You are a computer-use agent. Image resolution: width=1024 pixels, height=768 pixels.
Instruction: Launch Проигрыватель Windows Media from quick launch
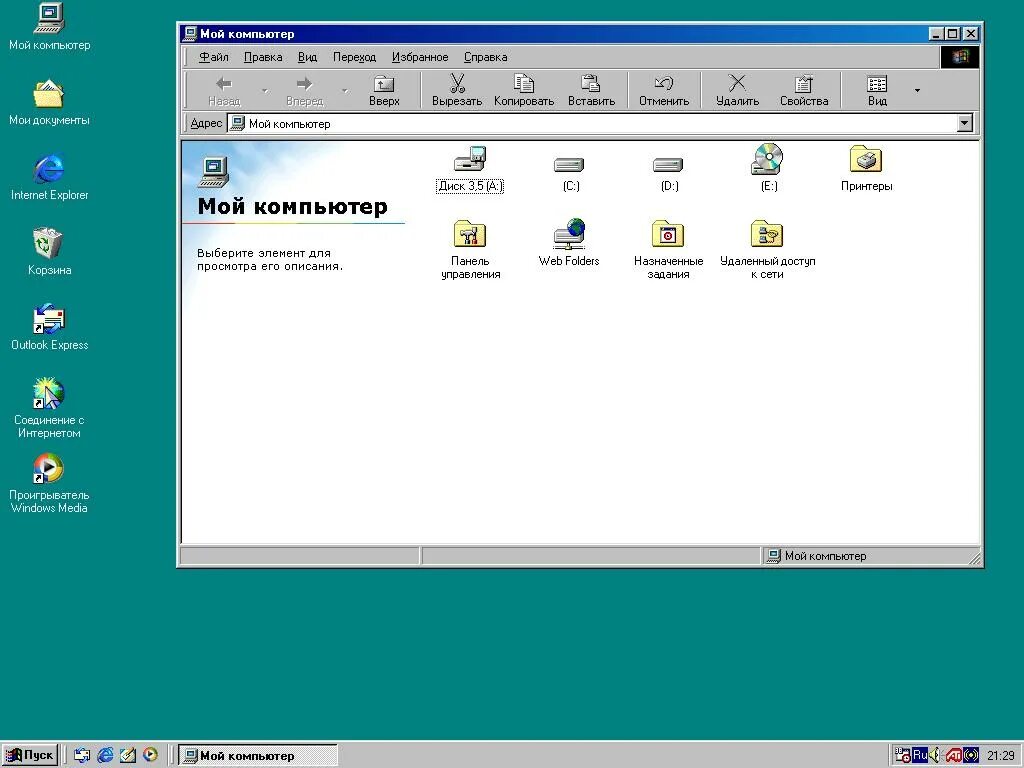(150, 755)
